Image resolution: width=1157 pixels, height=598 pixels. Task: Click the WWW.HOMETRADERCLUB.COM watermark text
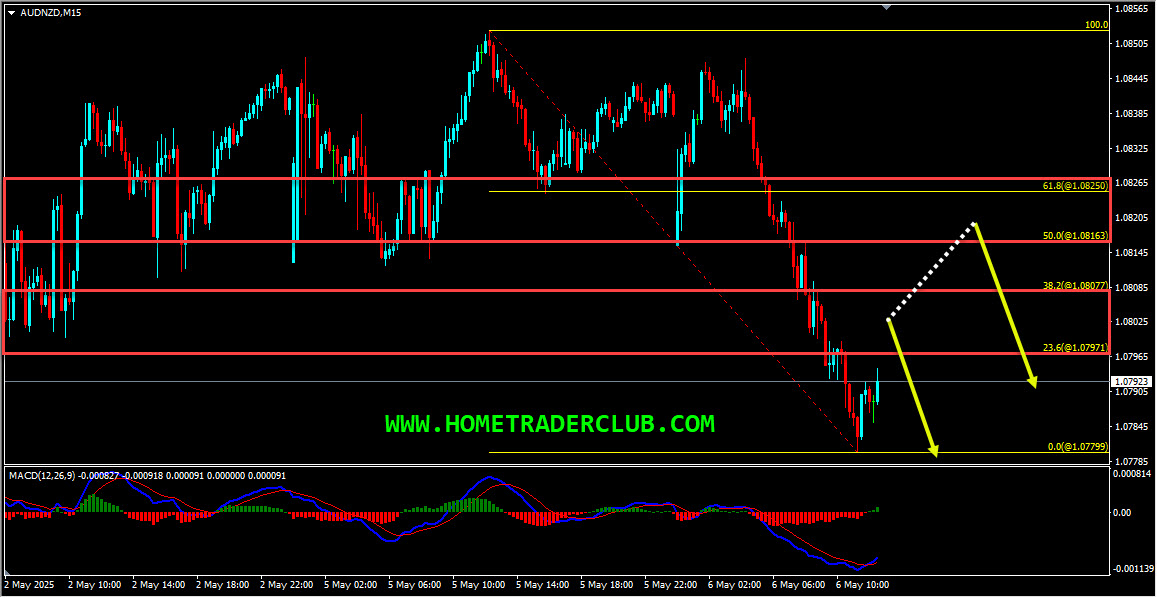550,424
